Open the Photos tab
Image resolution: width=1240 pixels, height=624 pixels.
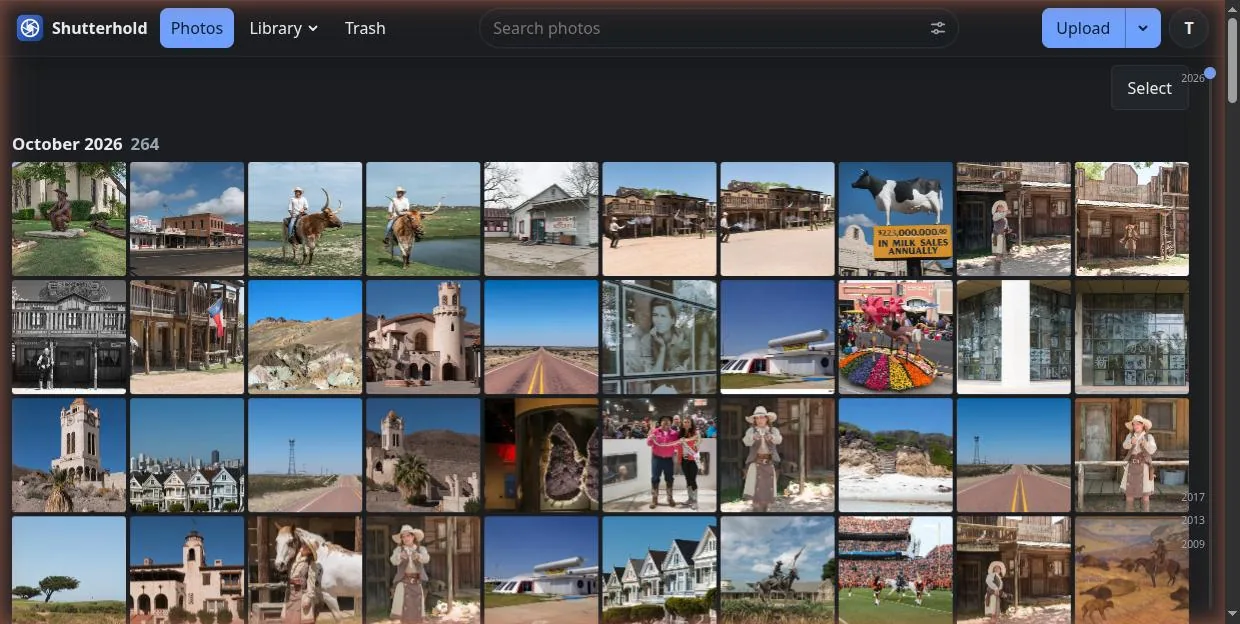coord(197,28)
